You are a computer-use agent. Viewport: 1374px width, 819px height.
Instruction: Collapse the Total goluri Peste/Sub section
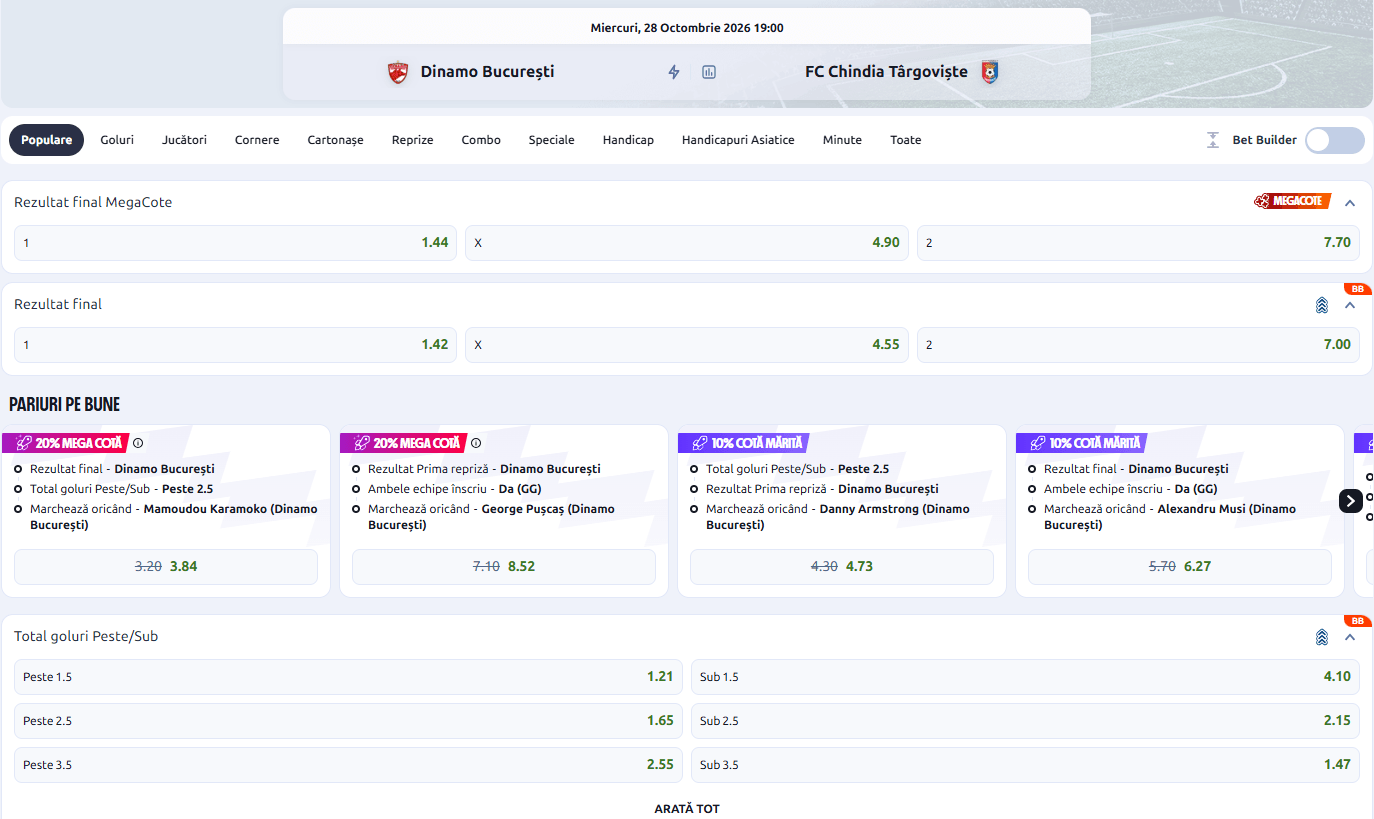pyautogui.click(x=1350, y=637)
